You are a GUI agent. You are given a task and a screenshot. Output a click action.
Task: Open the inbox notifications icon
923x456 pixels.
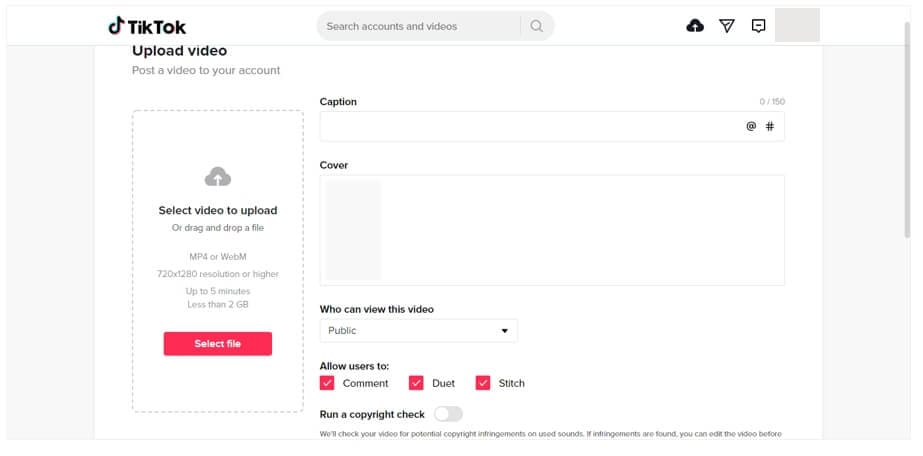(x=758, y=26)
